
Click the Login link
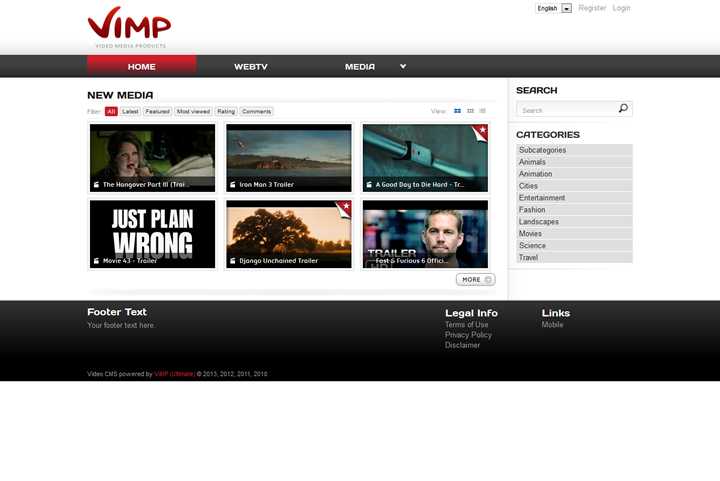621,8
